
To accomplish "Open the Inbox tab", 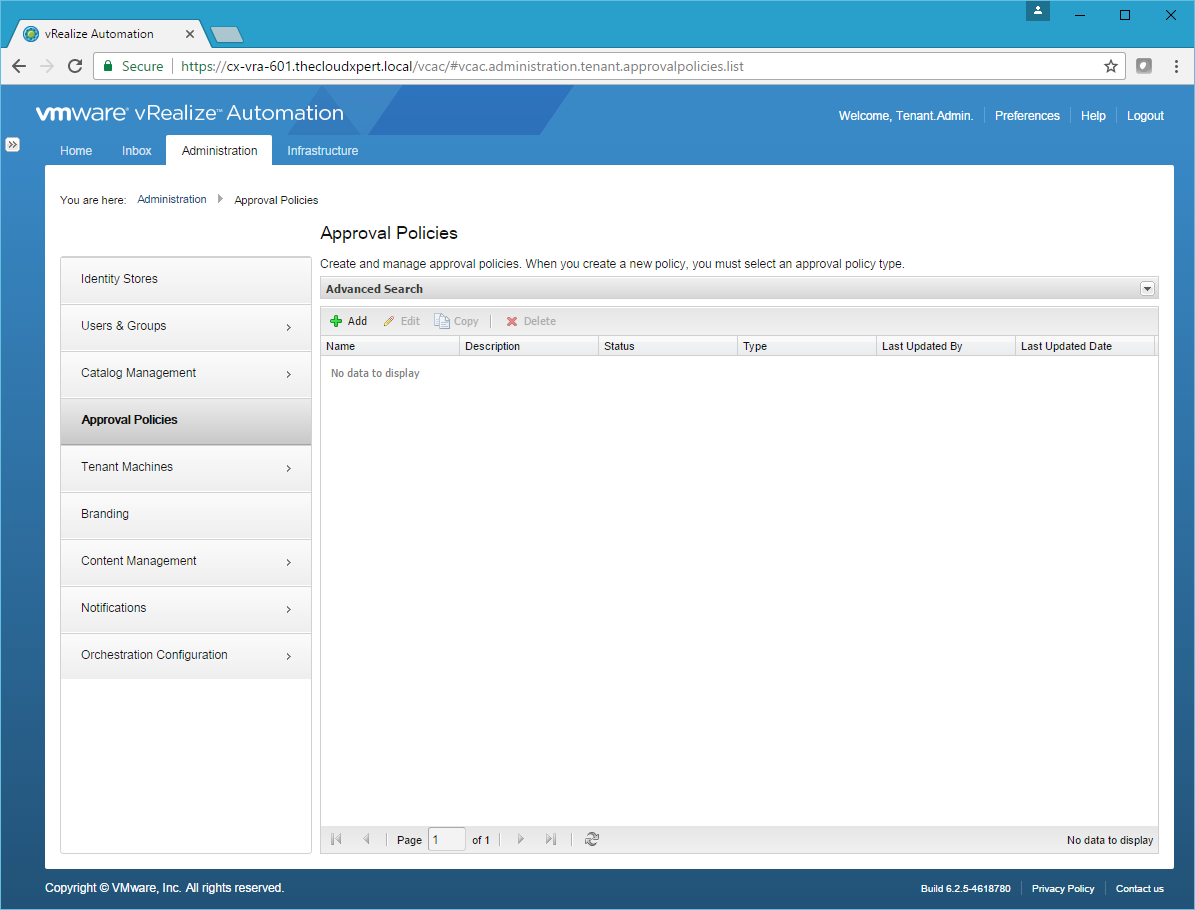I will [137, 151].
